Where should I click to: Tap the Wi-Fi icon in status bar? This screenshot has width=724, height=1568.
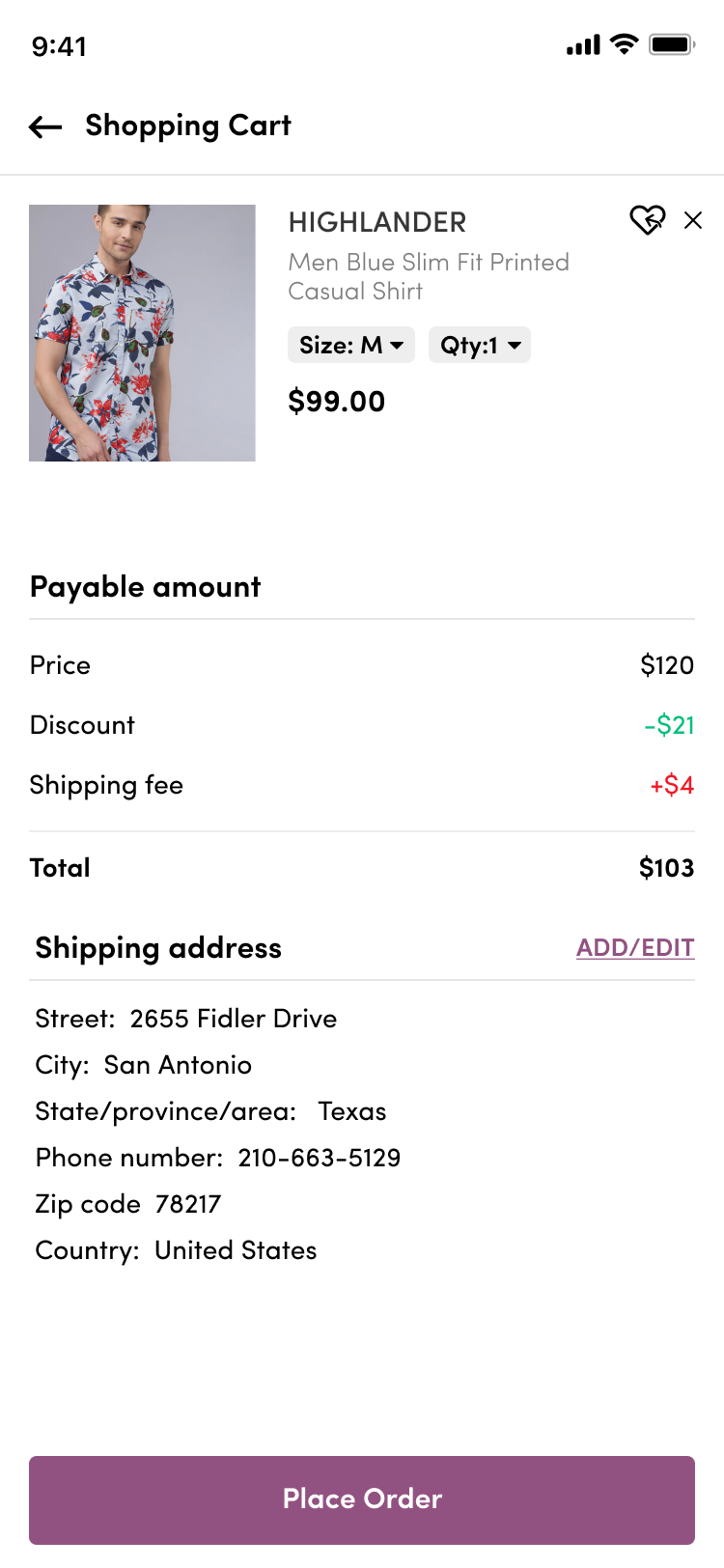(x=625, y=44)
